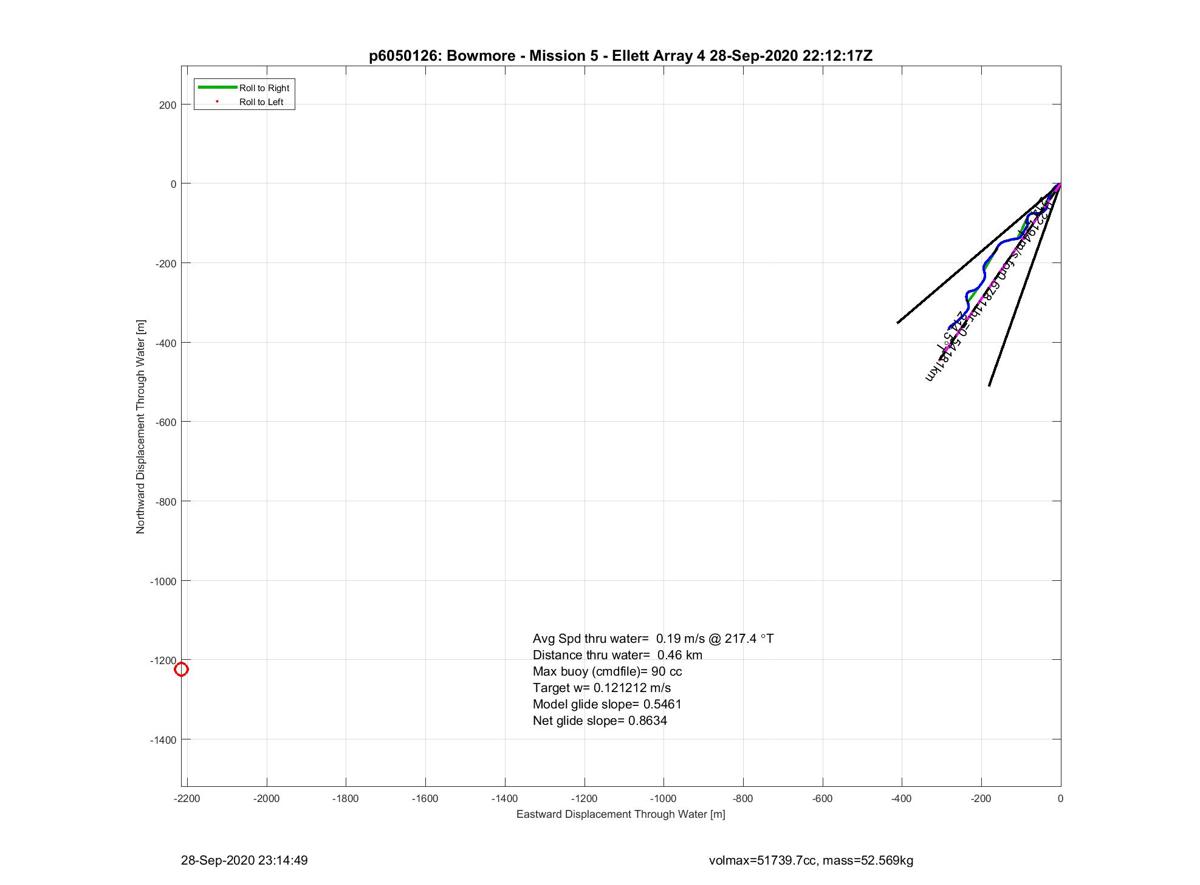The height and width of the screenshot is (885, 1200).
Task: Click the '-1000' tick on the eastward axis
Action: coord(664,799)
